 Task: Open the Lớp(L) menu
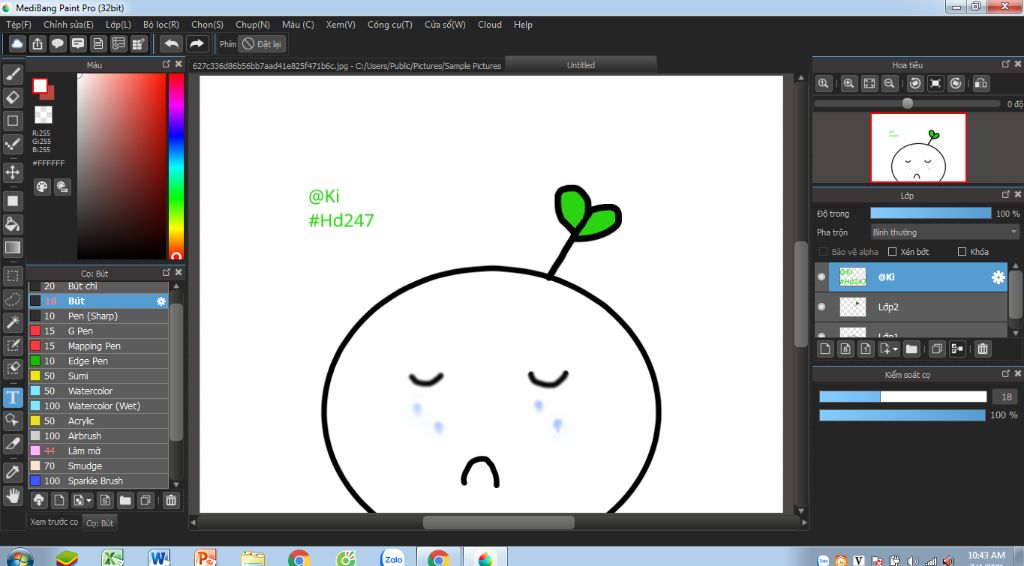118,25
